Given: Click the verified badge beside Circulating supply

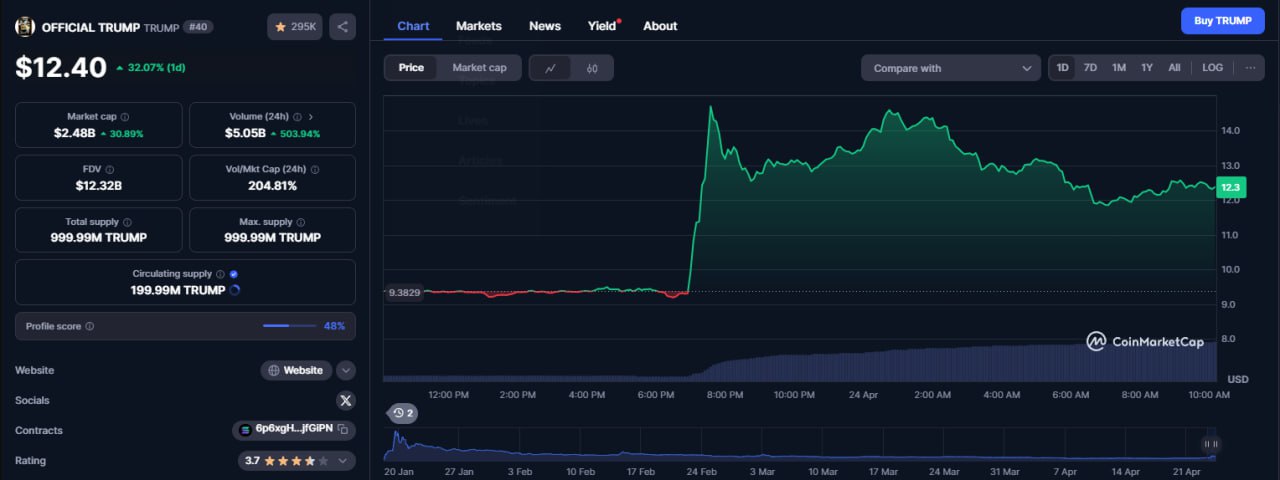Looking at the screenshot, I should 233,274.
